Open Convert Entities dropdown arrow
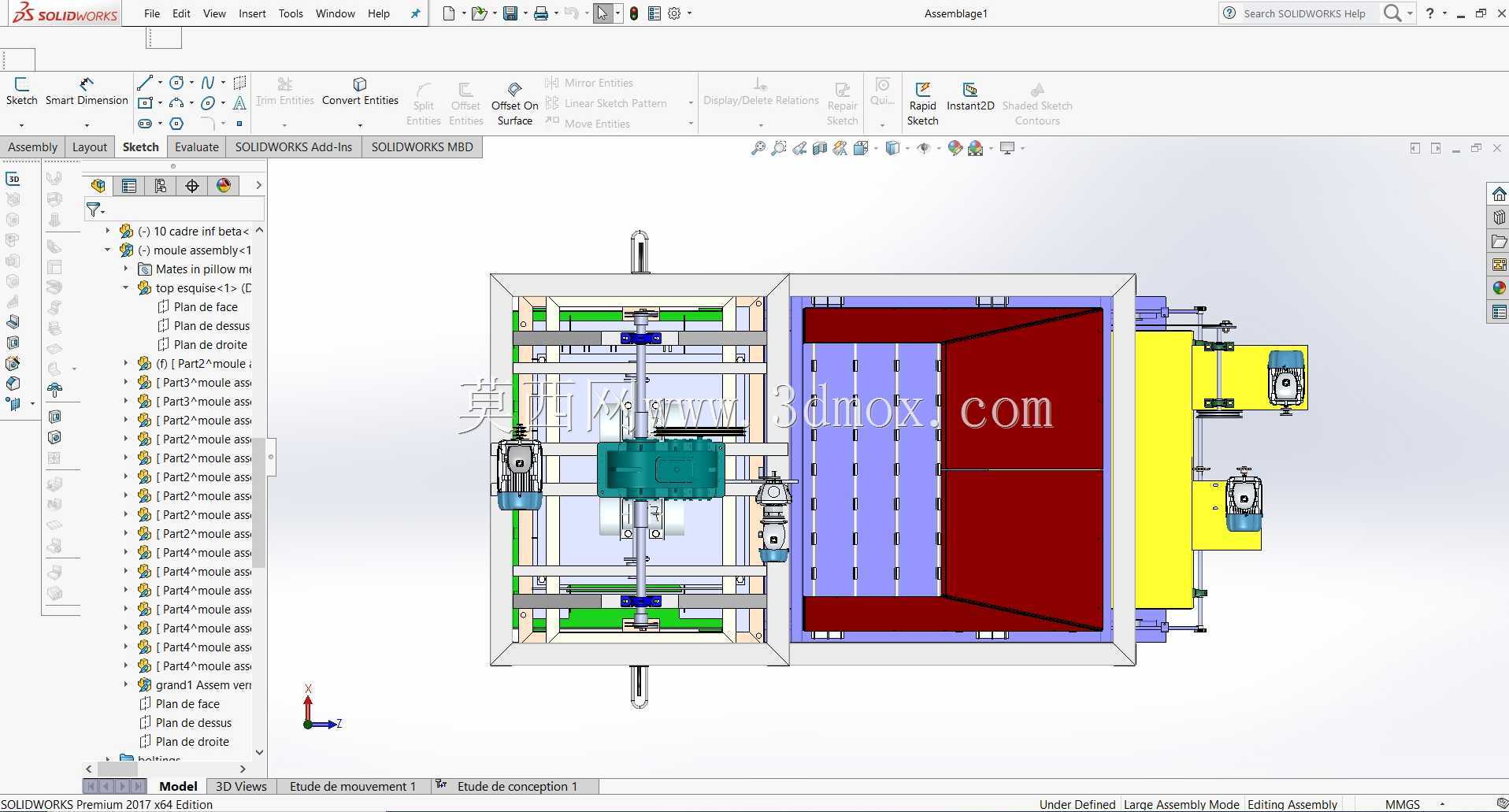The image size is (1509, 812). tap(360, 125)
